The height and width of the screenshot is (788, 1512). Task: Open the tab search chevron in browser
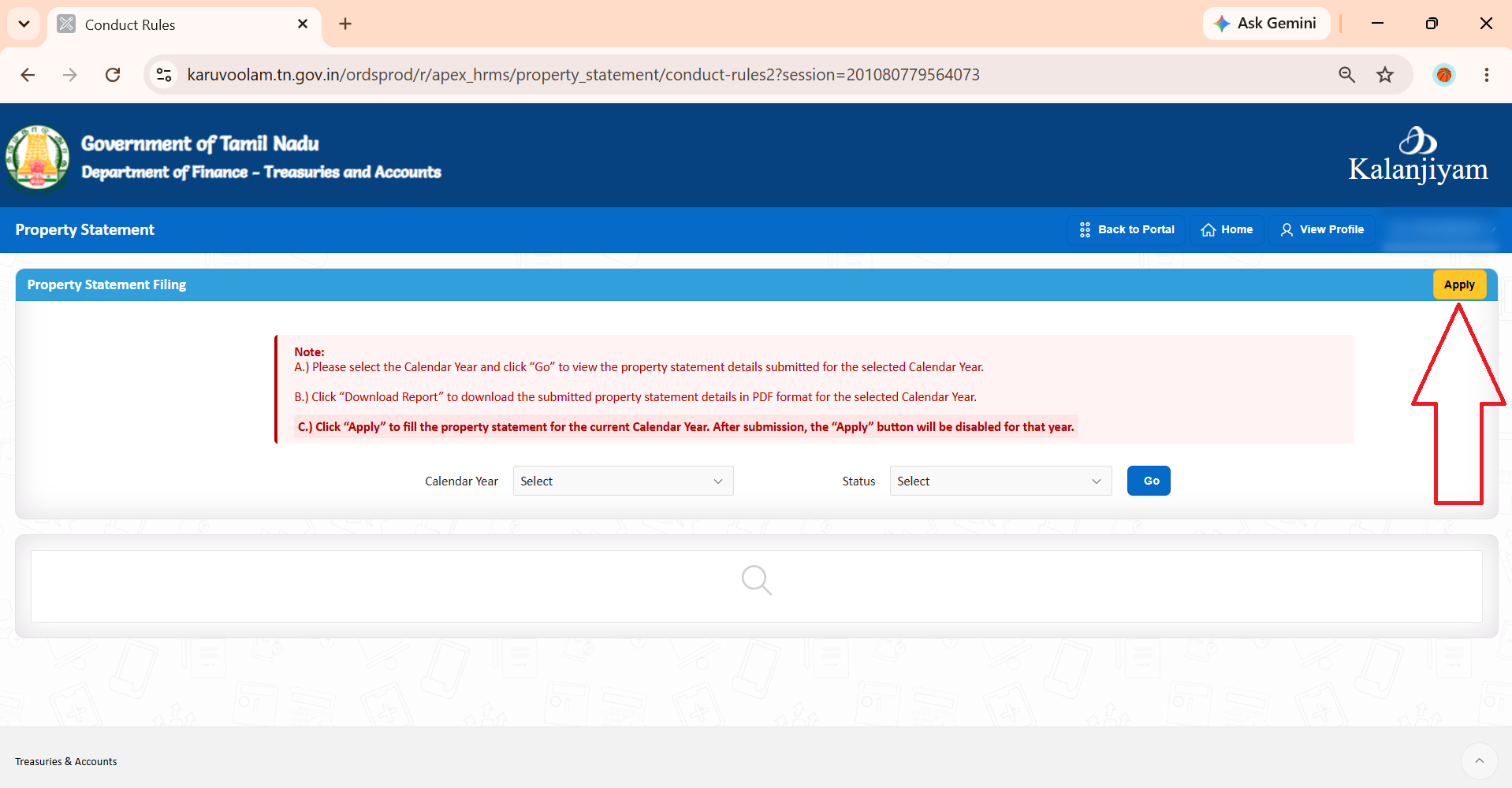[24, 24]
